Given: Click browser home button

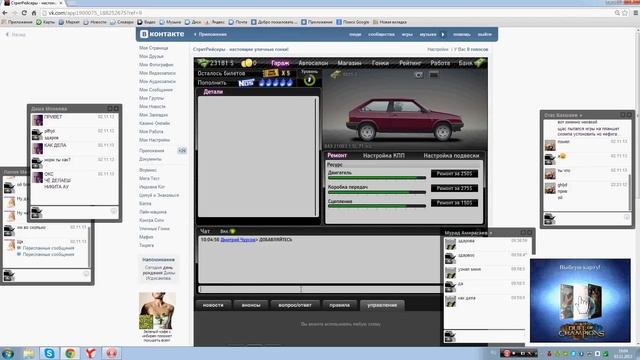Looking at the screenshot, I should [34, 13].
